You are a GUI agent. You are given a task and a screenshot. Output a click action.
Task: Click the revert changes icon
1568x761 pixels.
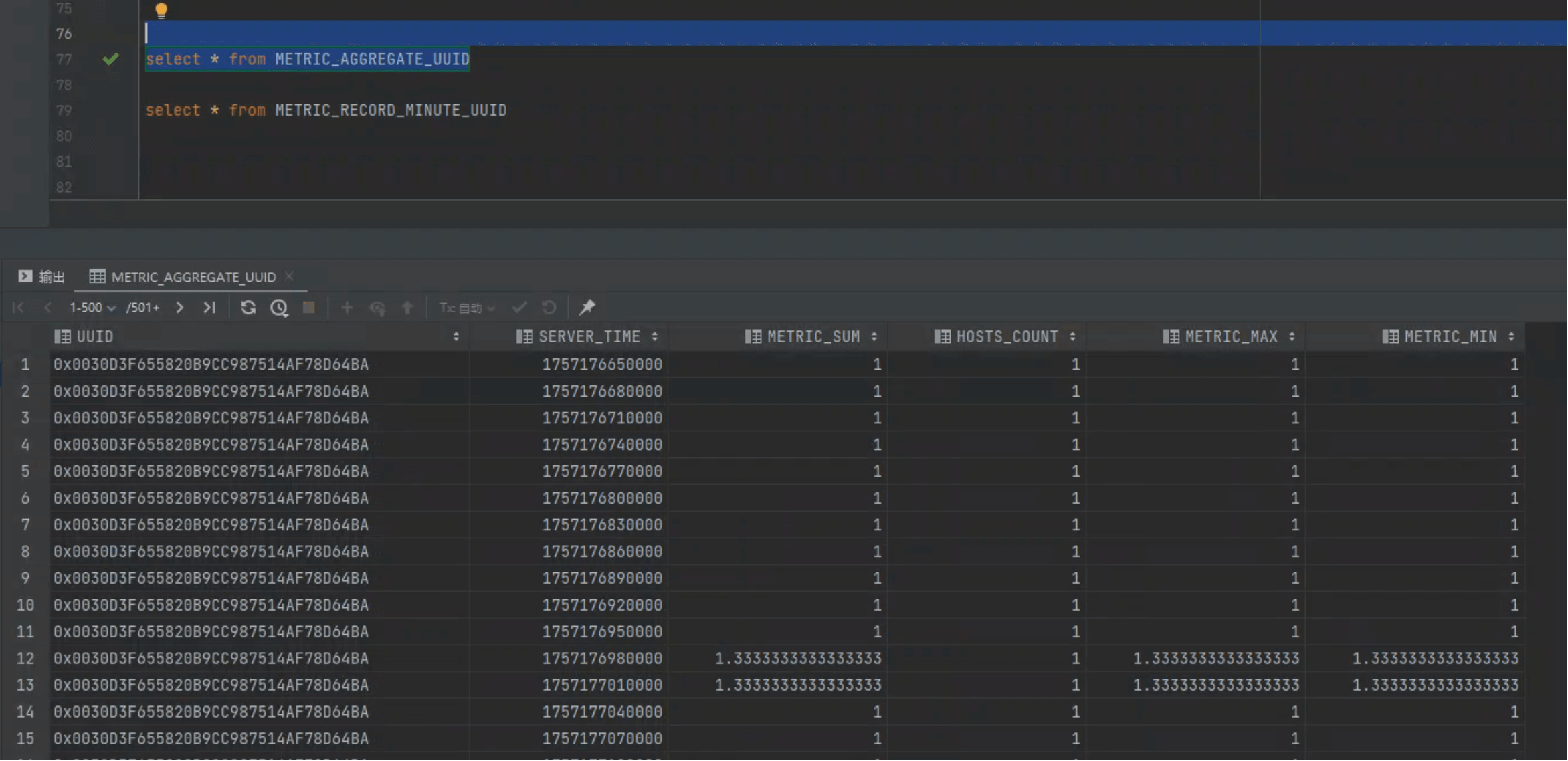tap(377, 308)
